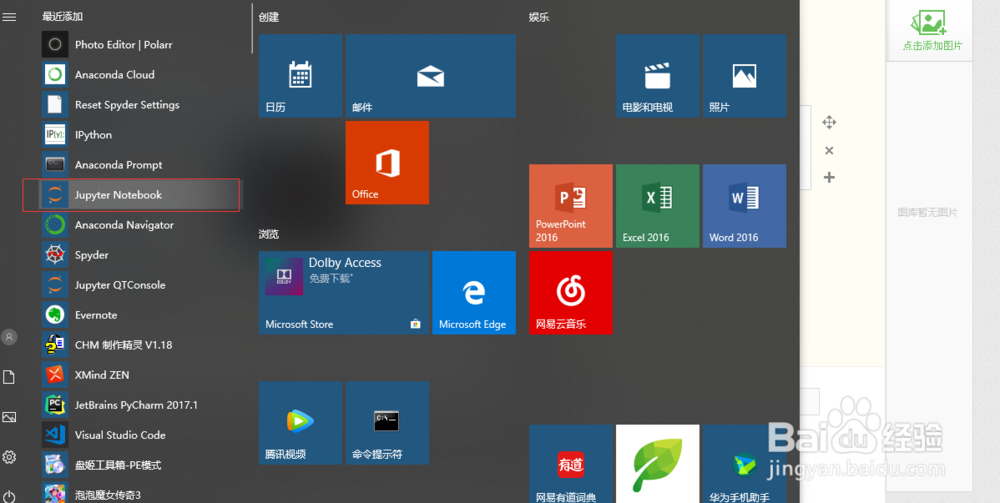Open the 网易有道词典 tile
The image size is (1000, 503).
pos(571,463)
